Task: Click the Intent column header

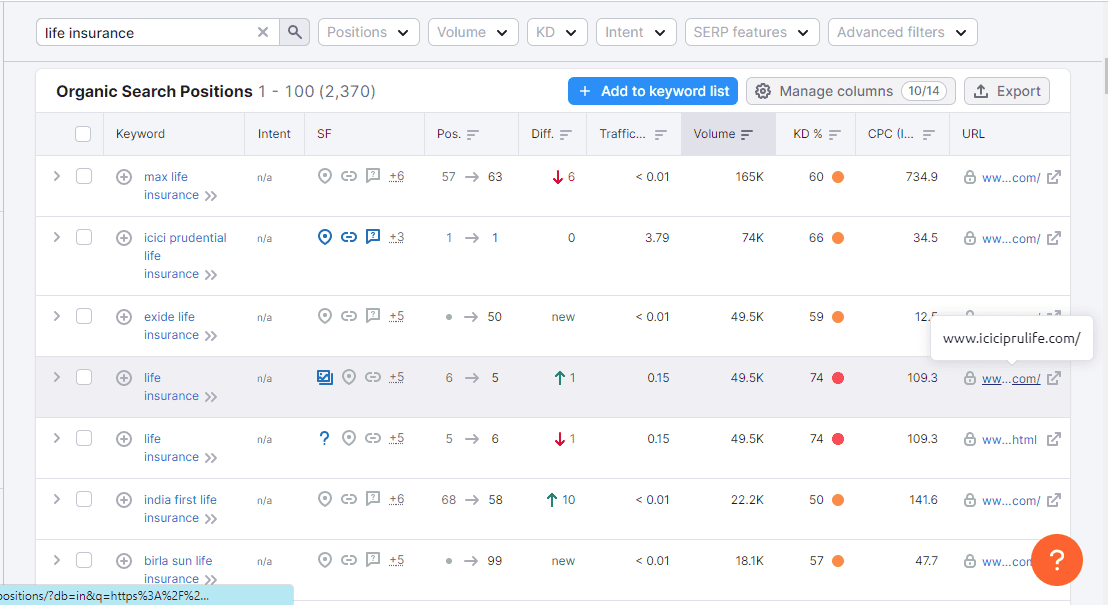Action: pyautogui.click(x=274, y=134)
